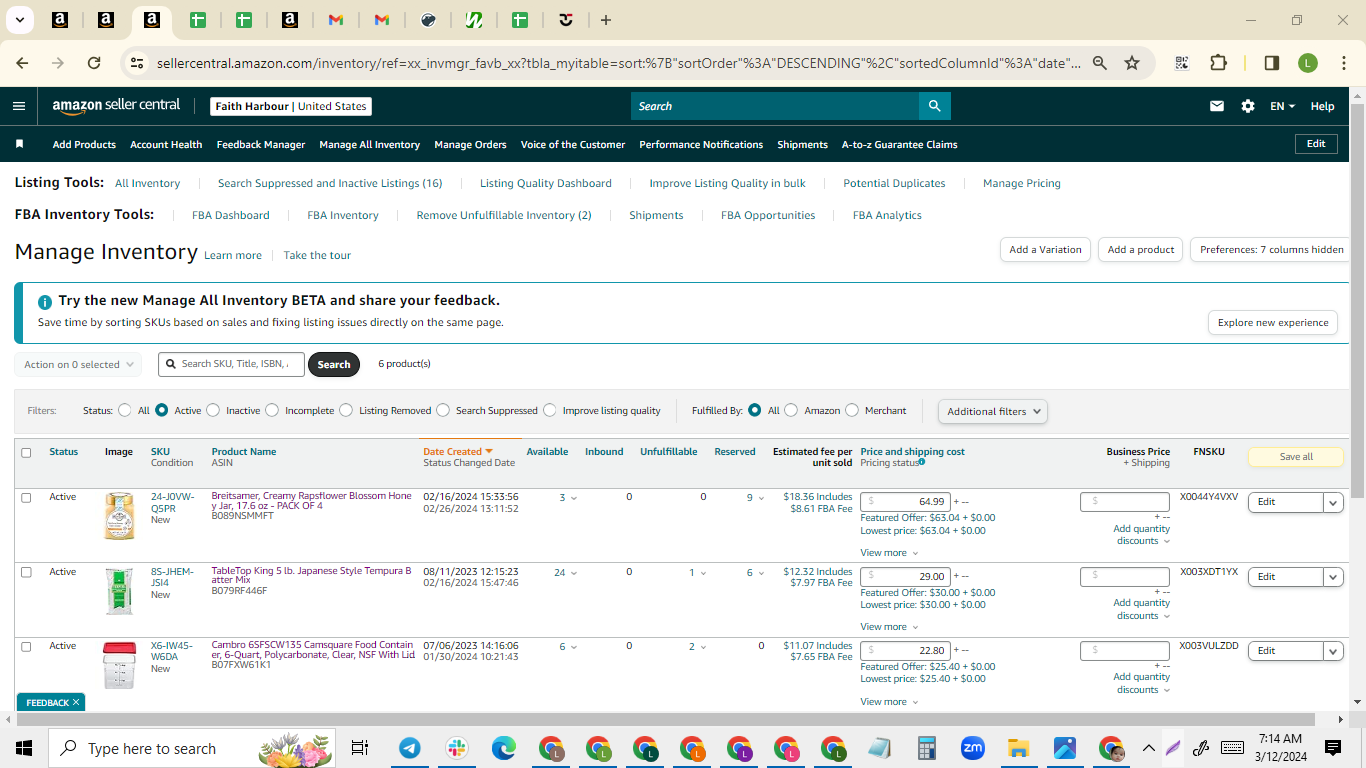Select Fulfilled By Amazon radio button
1366x768 pixels.
click(791, 410)
